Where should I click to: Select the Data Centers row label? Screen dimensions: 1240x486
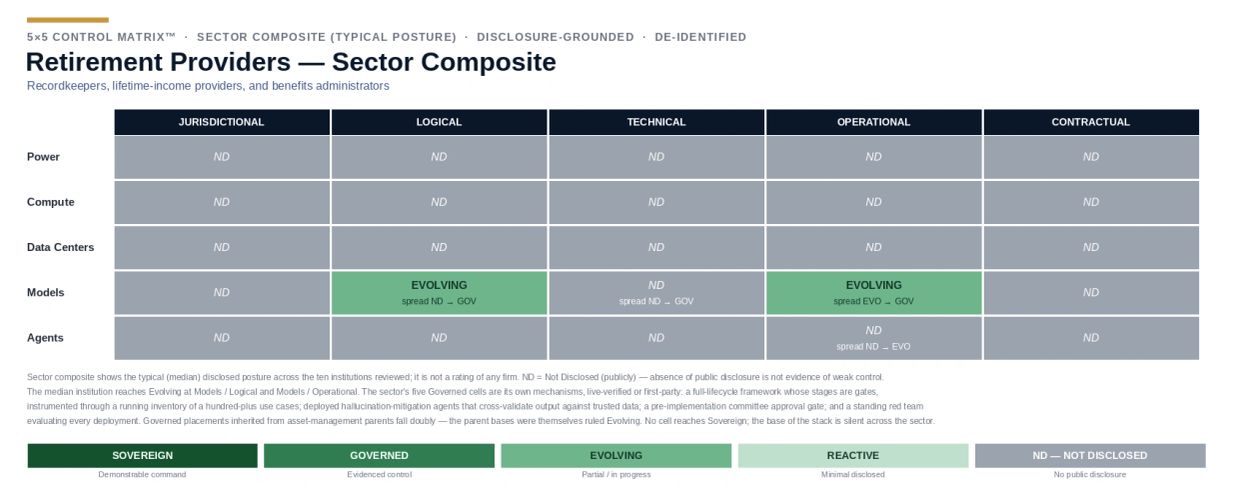coord(60,247)
